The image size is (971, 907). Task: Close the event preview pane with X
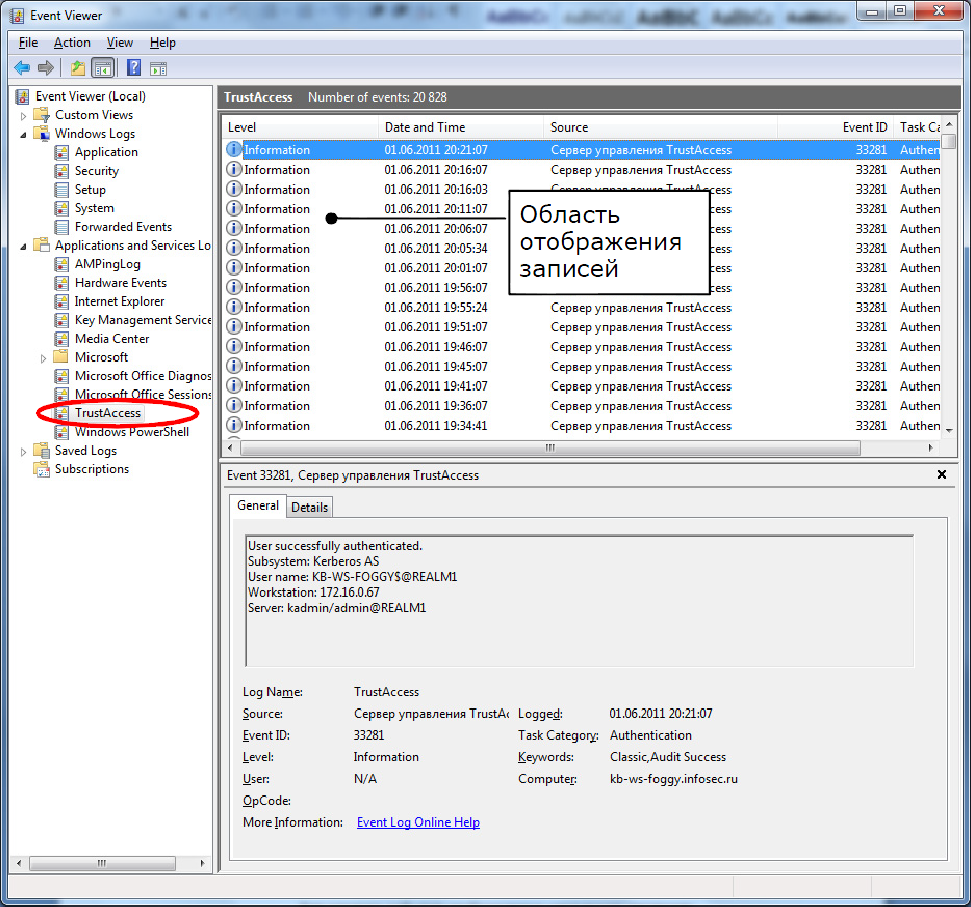[941, 474]
